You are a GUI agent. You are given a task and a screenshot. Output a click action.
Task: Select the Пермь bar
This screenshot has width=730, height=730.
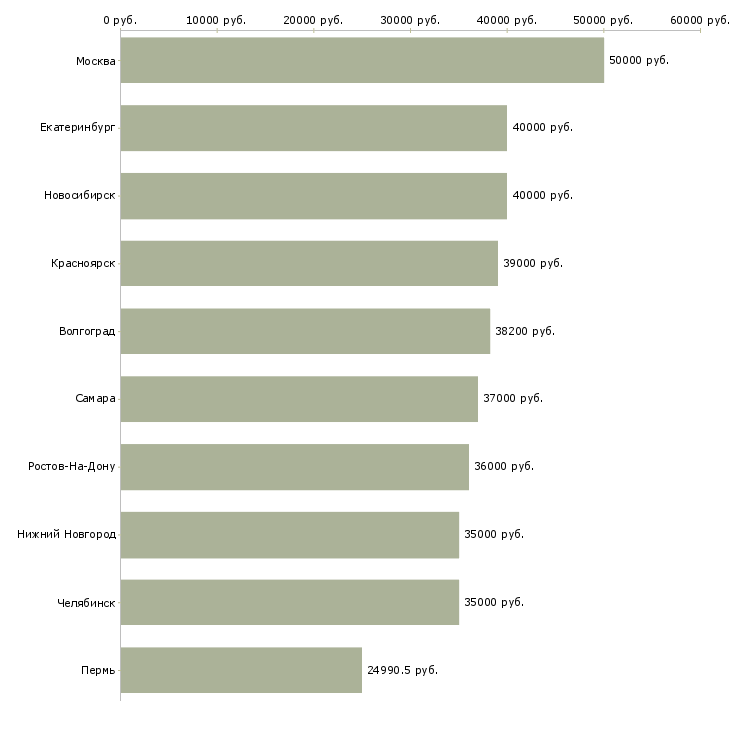(x=241, y=670)
